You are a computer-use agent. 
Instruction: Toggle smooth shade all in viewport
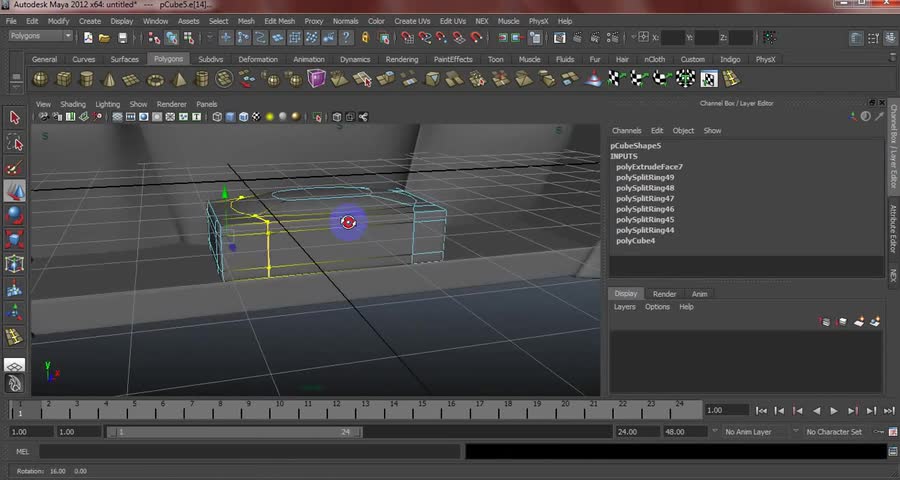230,117
